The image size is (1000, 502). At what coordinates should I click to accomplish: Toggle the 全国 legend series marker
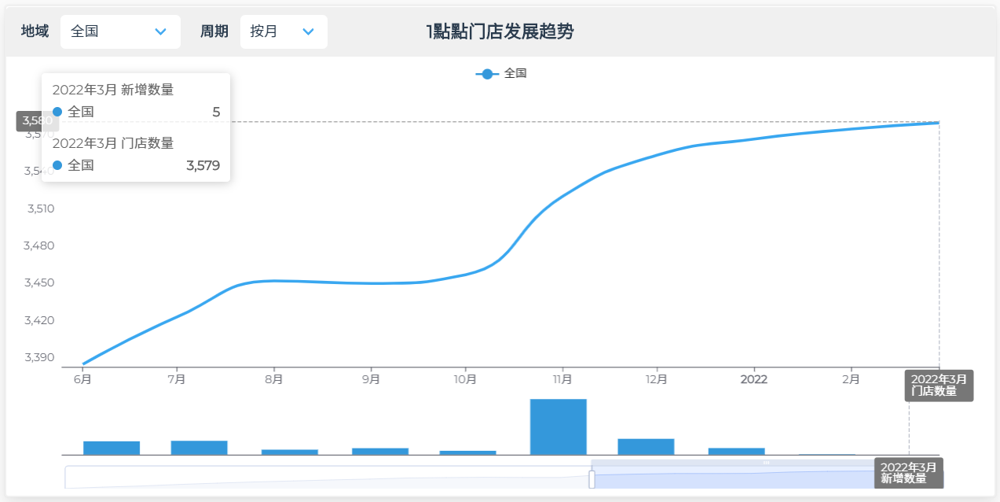click(487, 74)
